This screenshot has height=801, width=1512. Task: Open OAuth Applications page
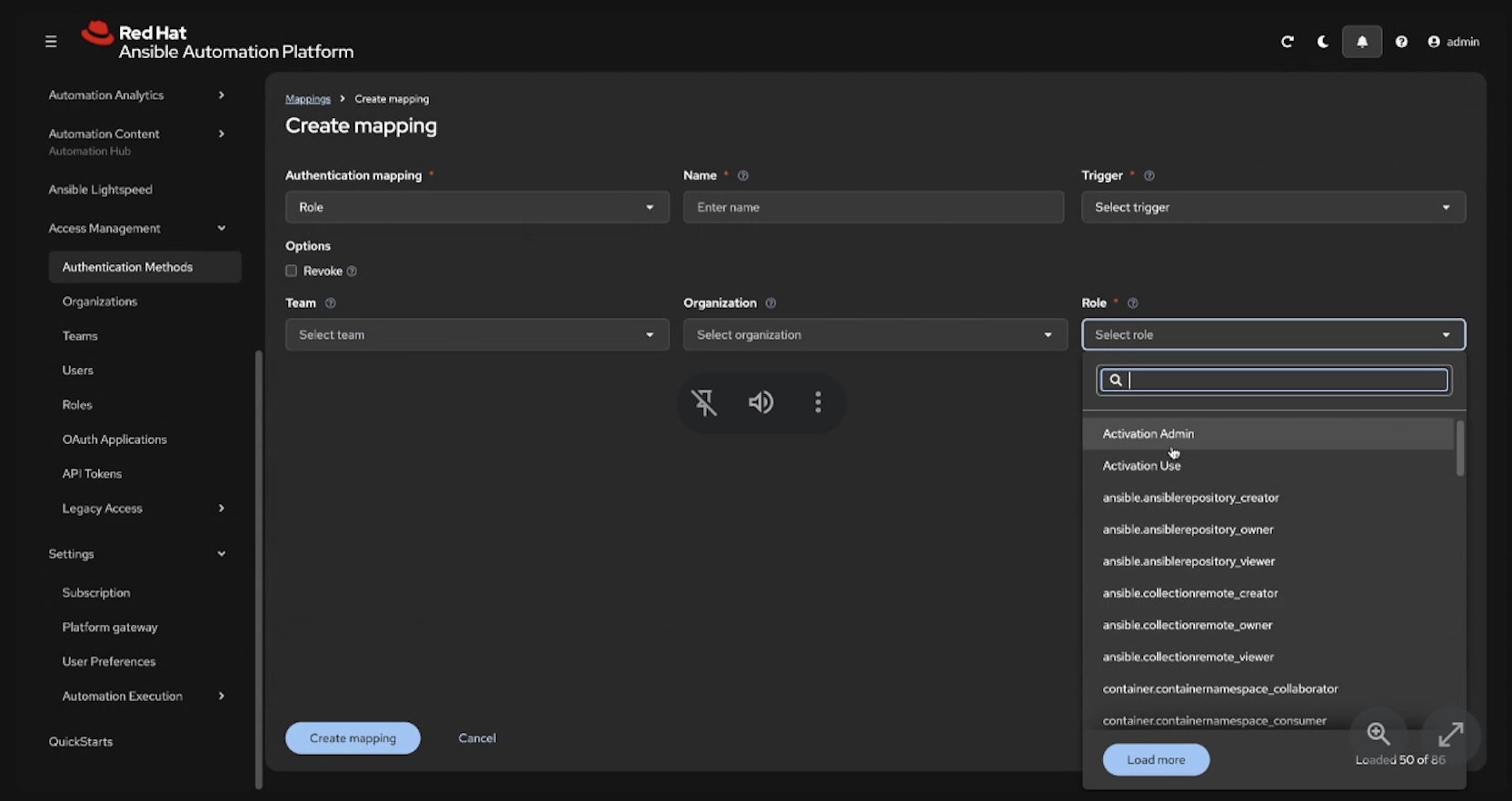[x=114, y=440]
